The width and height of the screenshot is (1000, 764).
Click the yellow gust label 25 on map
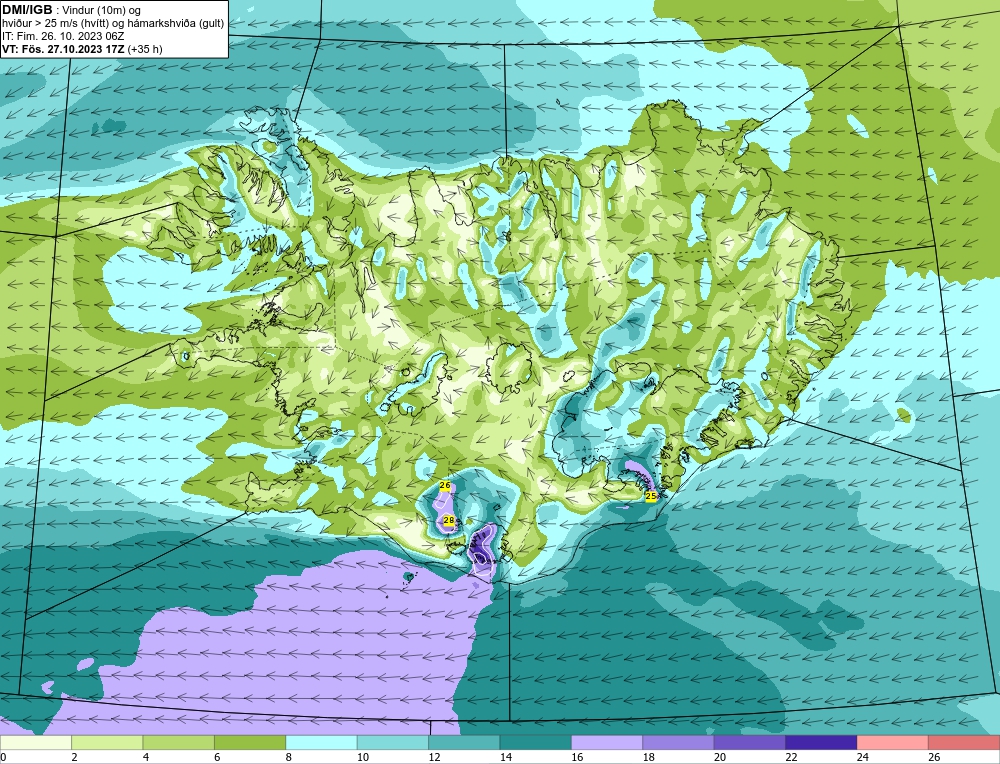point(651,496)
